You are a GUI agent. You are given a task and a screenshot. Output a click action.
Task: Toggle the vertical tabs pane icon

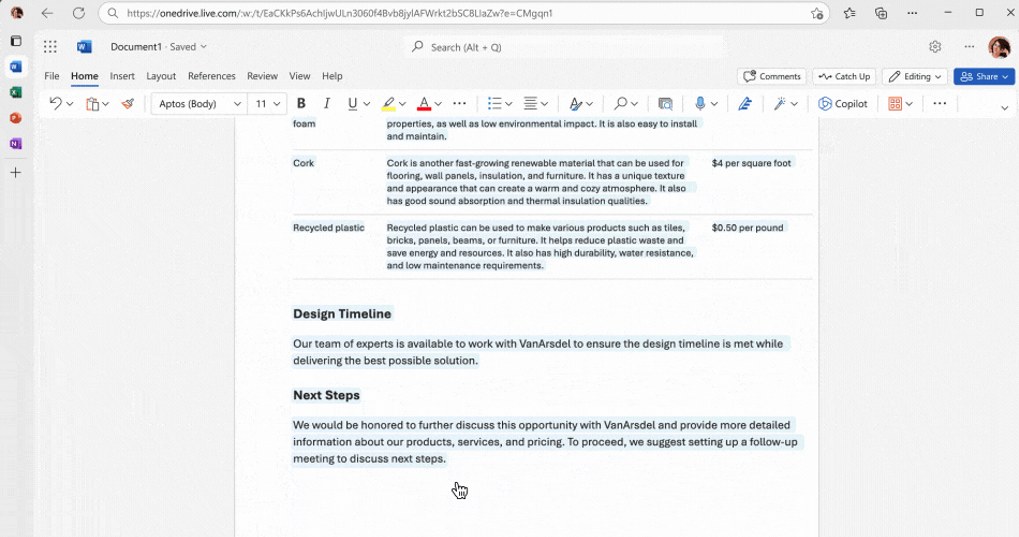click(x=16, y=41)
